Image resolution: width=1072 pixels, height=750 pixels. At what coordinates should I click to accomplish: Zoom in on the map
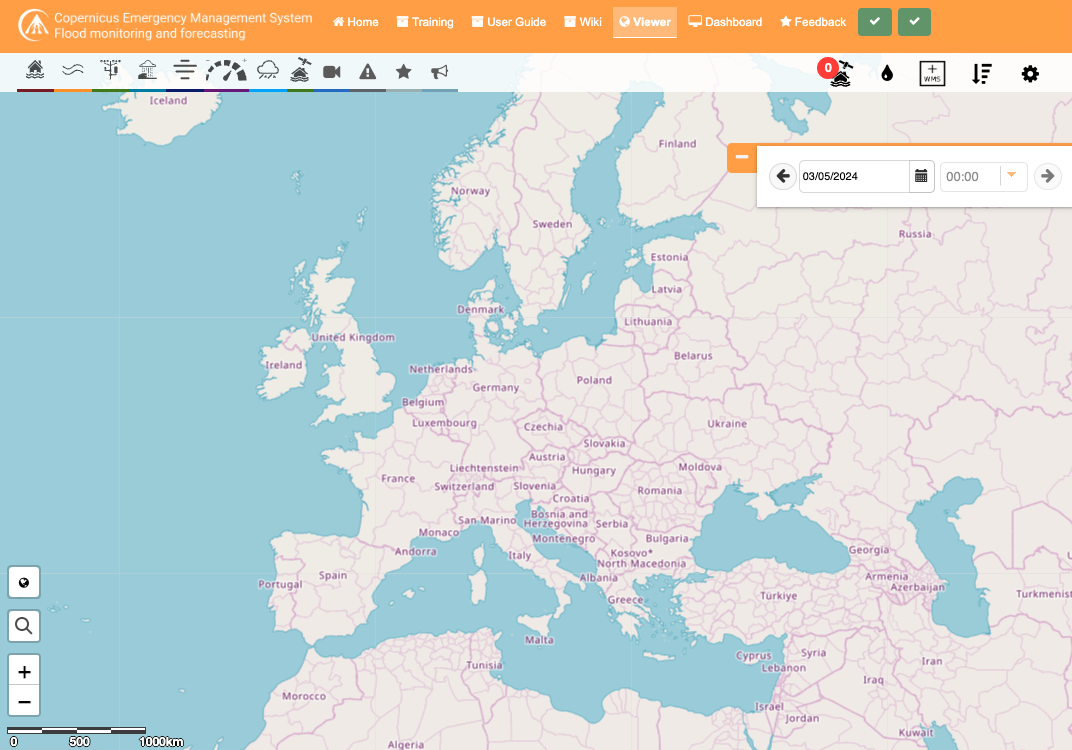pyautogui.click(x=24, y=671)
